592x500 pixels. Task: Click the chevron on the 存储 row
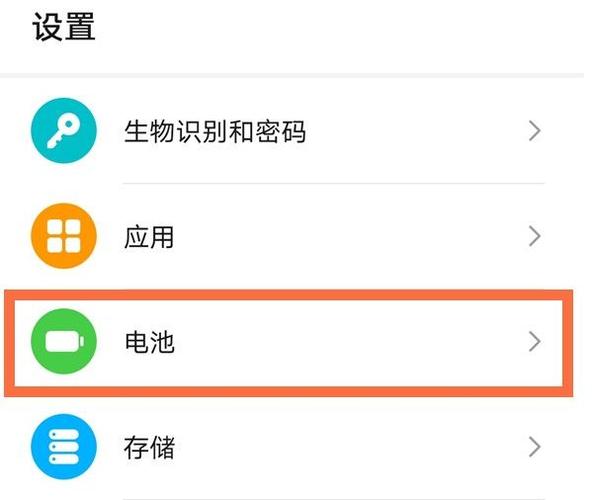click(x=535, y=447)
